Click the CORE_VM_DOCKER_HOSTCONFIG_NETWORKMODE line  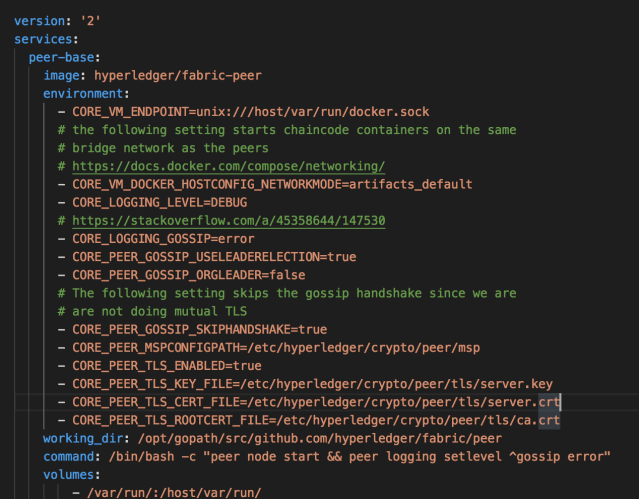point(272,184)
